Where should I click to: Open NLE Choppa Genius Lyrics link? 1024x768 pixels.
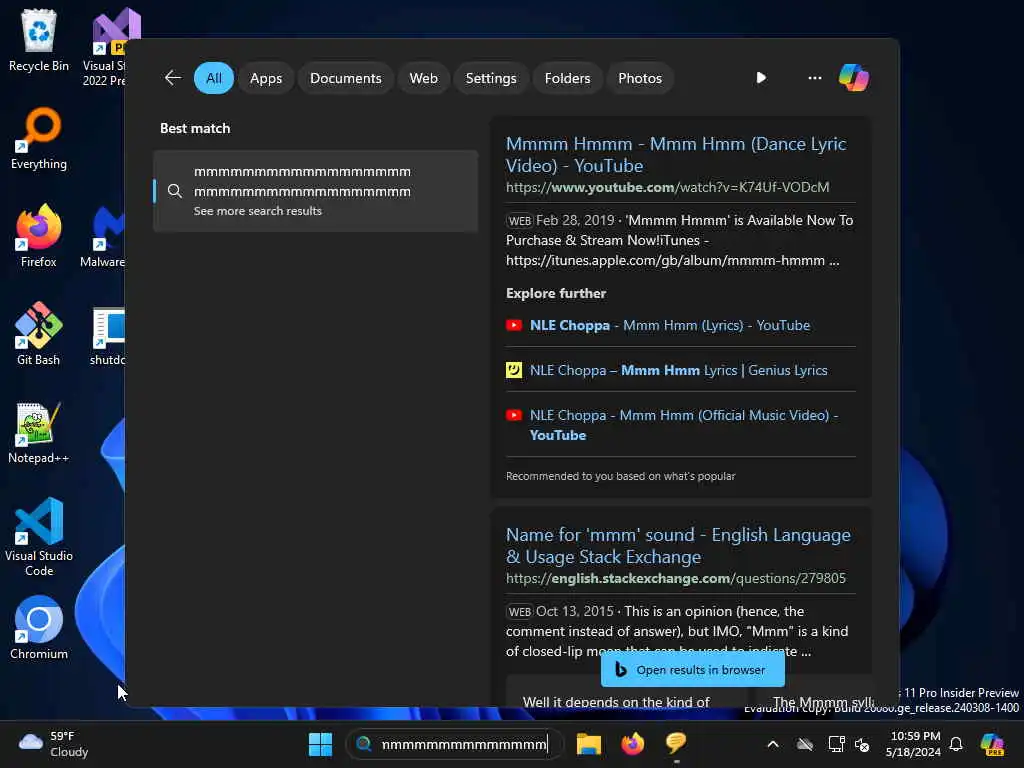pos(678,370)
